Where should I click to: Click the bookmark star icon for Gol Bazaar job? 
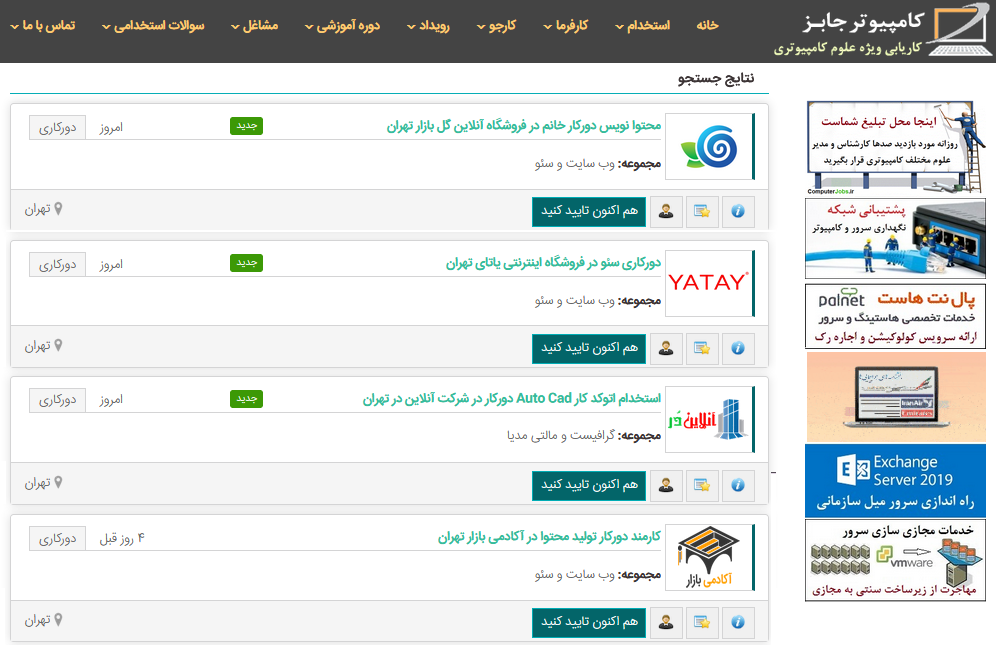point(702,212)
